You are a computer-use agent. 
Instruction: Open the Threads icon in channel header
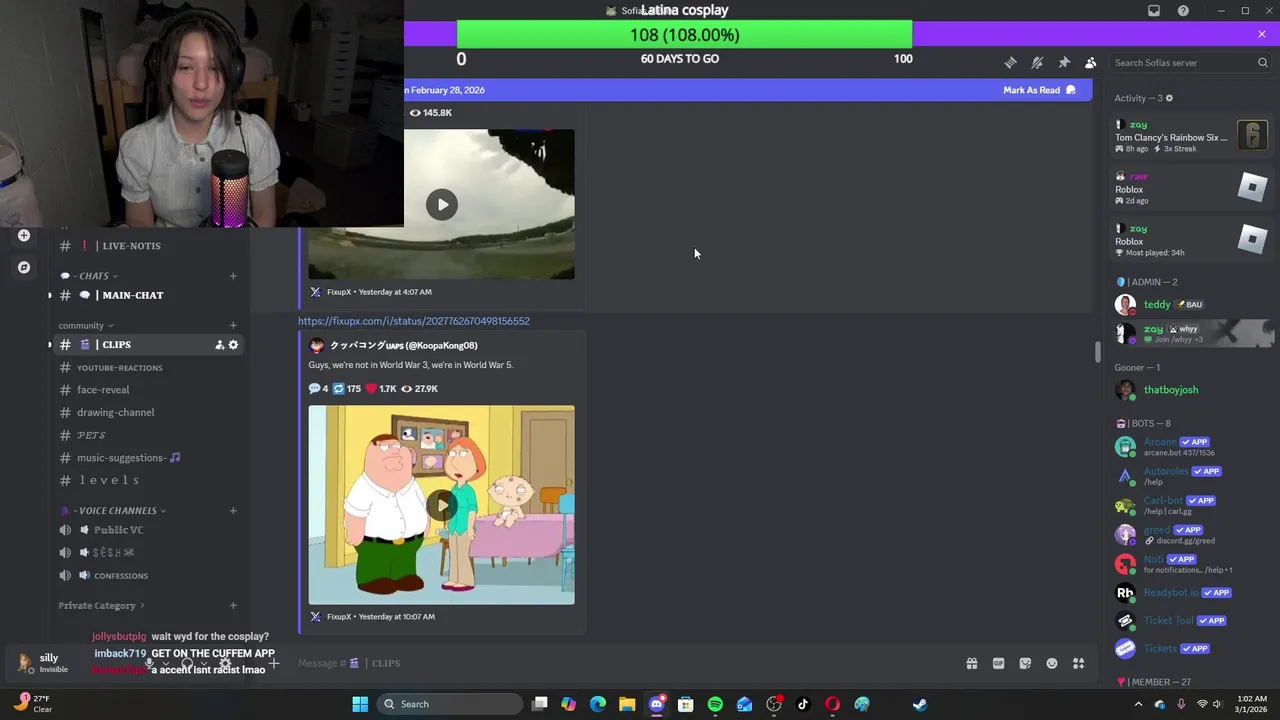[1010, 62]
